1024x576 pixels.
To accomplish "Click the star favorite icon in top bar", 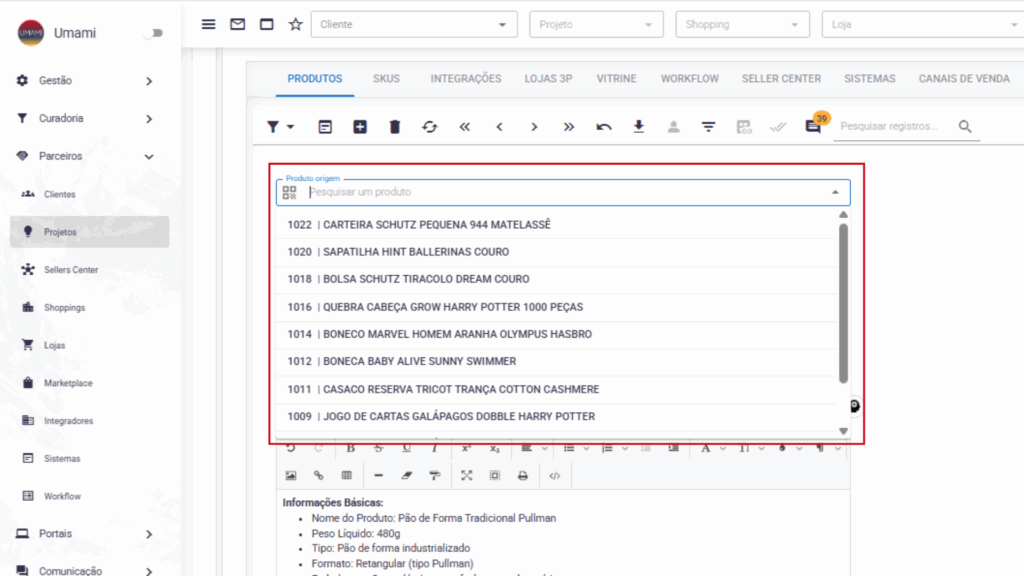I will point(295,24).
